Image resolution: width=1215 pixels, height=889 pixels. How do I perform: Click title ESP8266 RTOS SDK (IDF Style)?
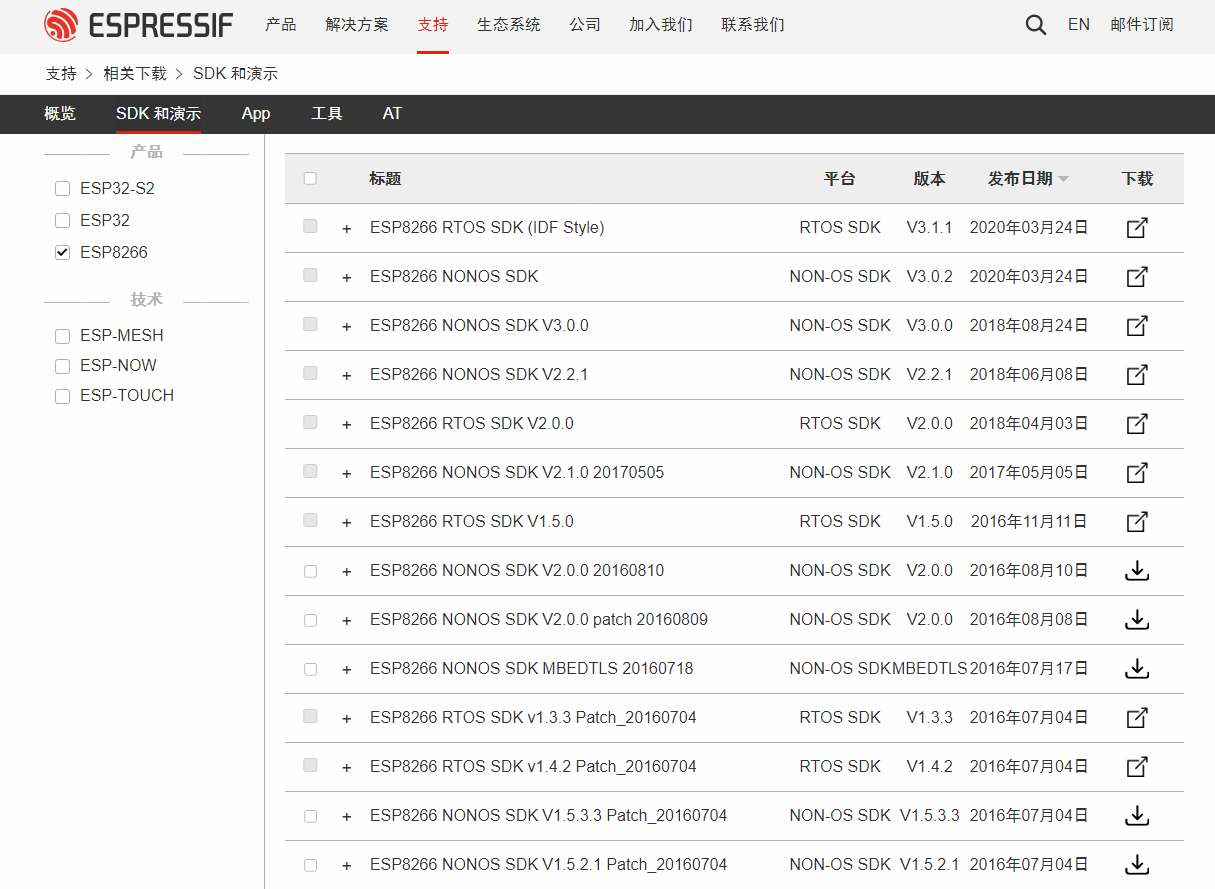point(487,228)
